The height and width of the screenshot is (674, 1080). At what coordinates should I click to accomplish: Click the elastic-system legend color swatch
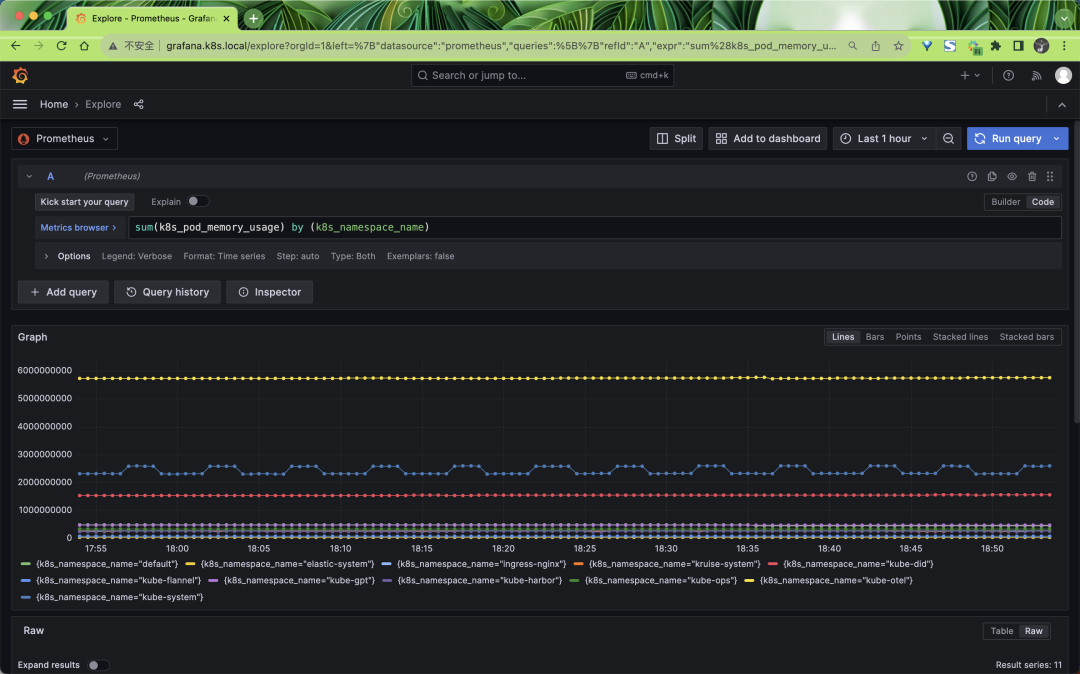point(191,564)
